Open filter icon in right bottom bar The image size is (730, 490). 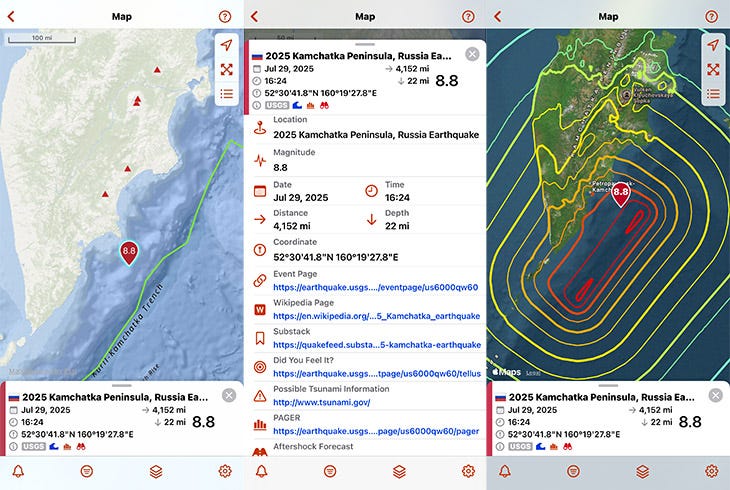pos(574,471)
